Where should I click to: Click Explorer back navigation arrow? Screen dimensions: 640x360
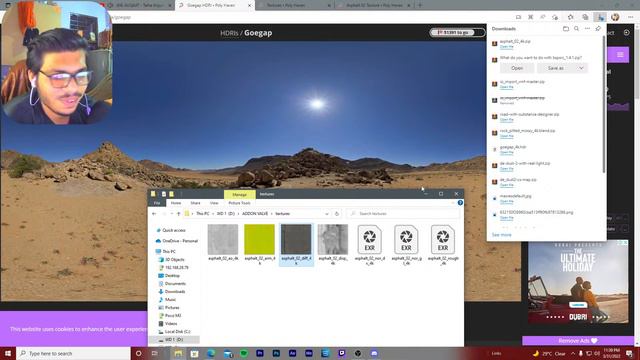coord(154,214)
